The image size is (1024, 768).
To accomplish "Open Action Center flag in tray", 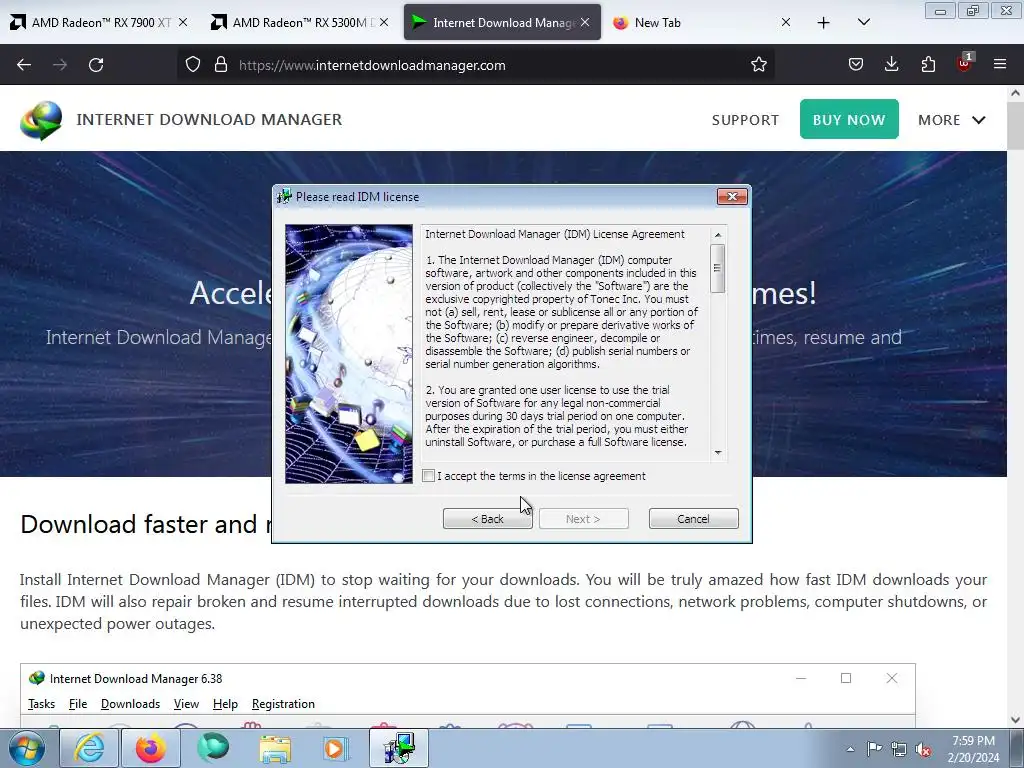I will click(x=874, y=749).
